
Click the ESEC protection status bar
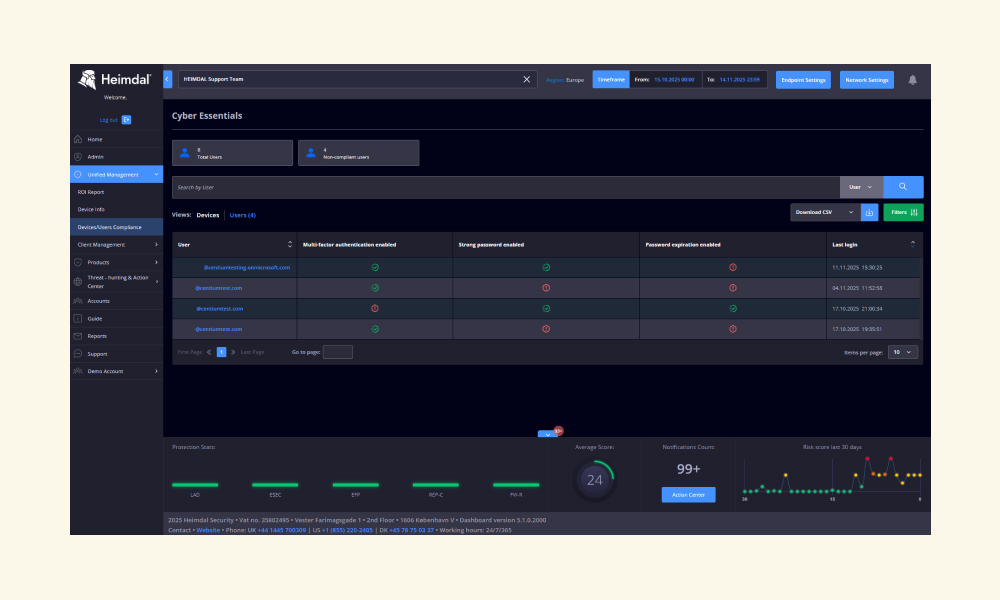point(275,485)
